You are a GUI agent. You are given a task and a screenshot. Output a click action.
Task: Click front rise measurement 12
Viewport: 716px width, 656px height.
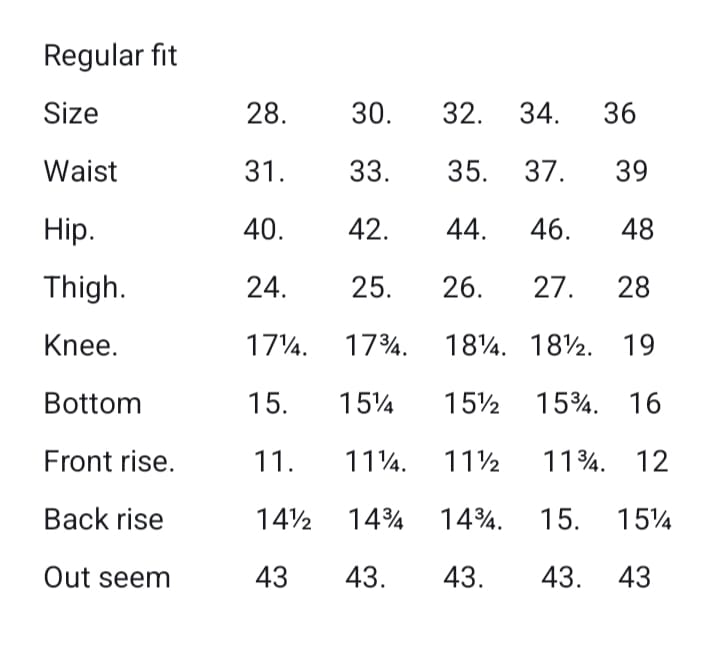(652, 462)
